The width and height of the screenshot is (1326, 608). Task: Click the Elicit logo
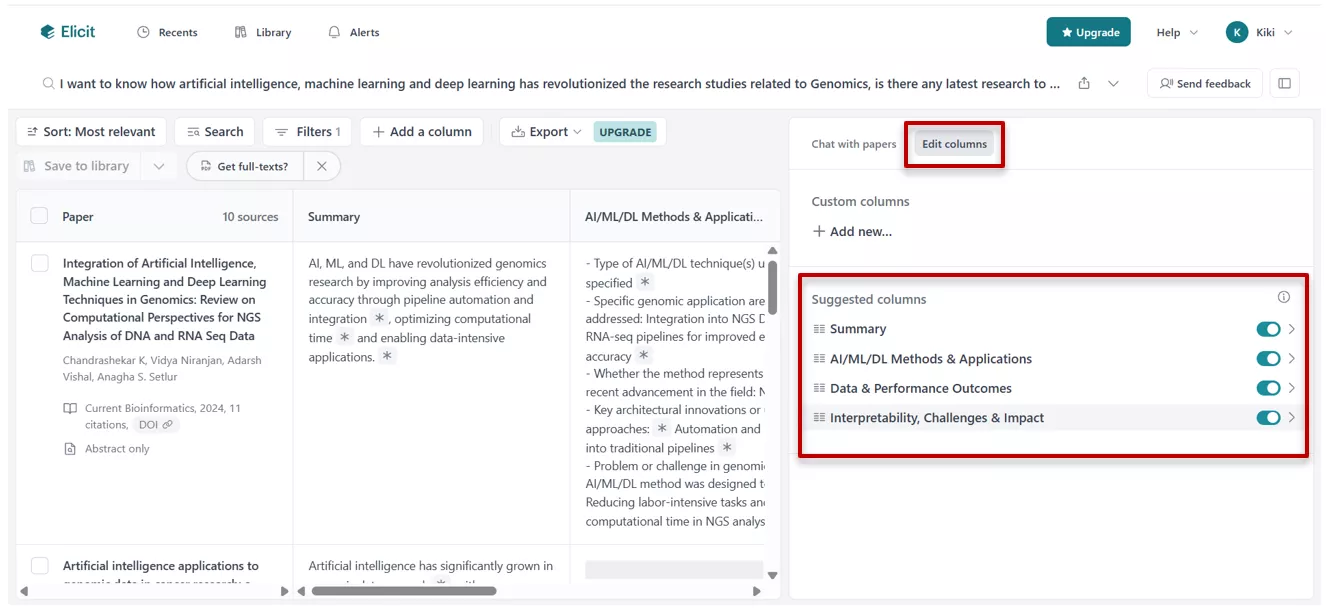tap(66, 31)
